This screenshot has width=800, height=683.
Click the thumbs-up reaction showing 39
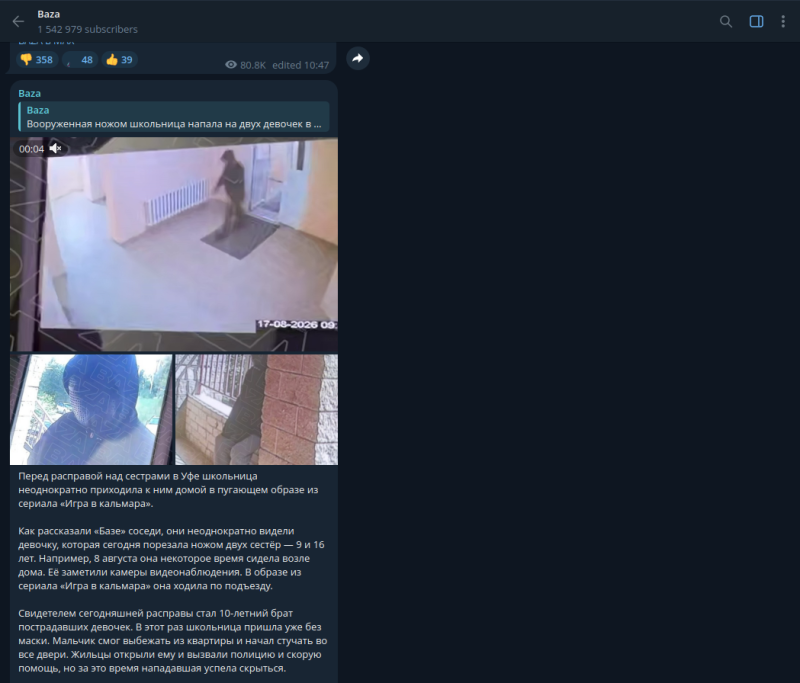(x=119, y=60)
